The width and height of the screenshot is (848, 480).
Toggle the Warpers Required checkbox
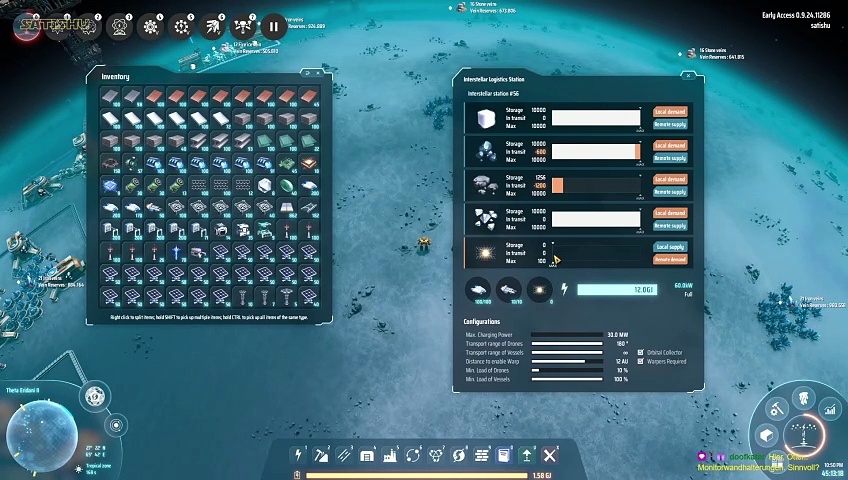tap(641, 361)
